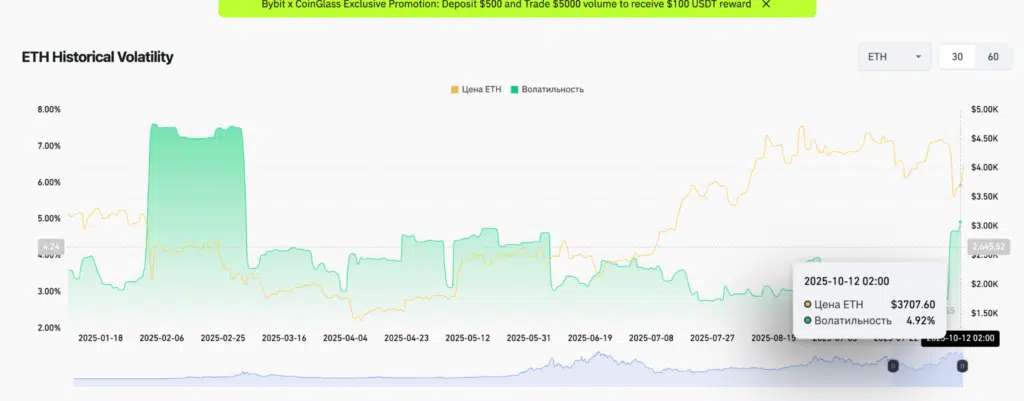1024x401 pixels.
Task: Switch to the 60-day volatility period
Action: [x=993, y=57]
